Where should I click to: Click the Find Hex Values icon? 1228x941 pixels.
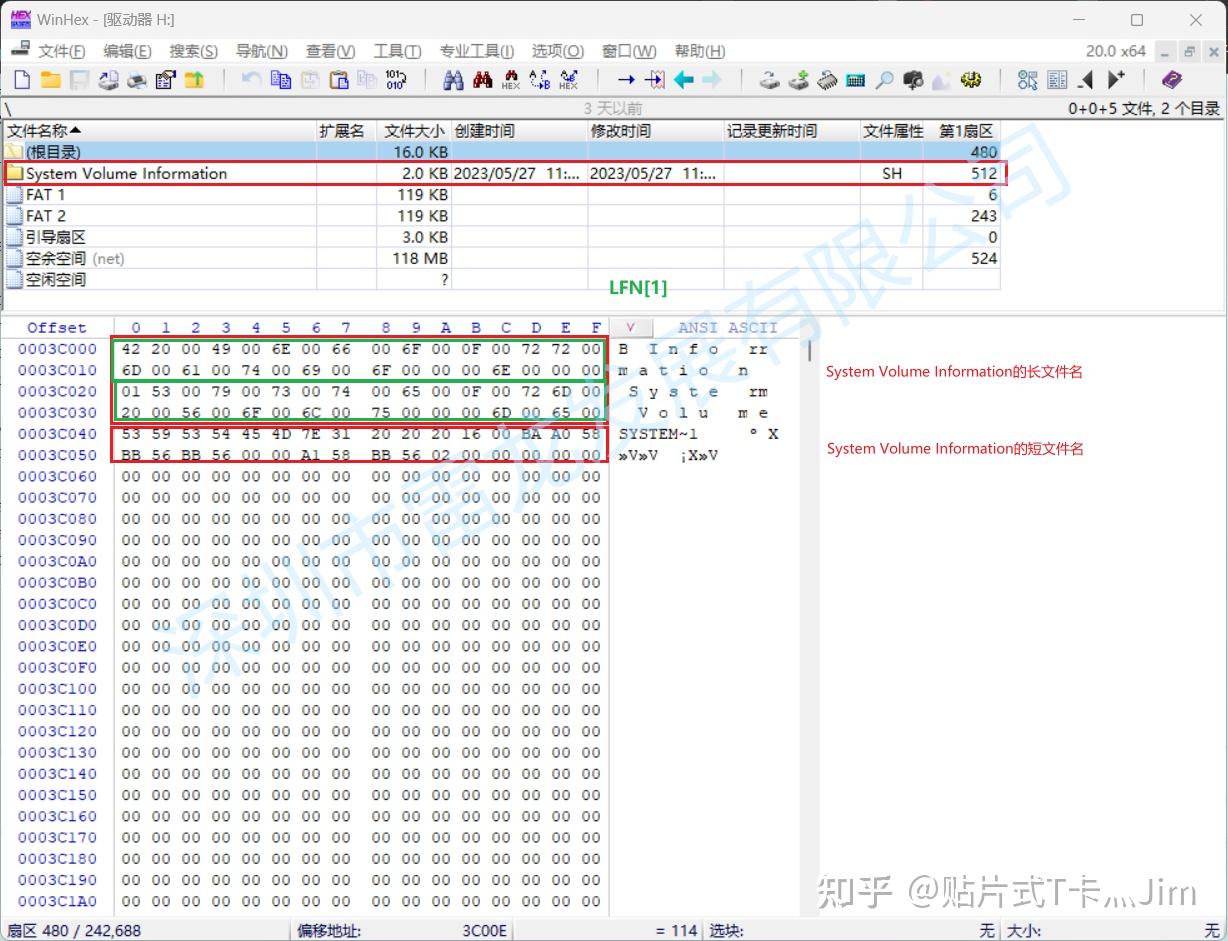tap(511, 80)
